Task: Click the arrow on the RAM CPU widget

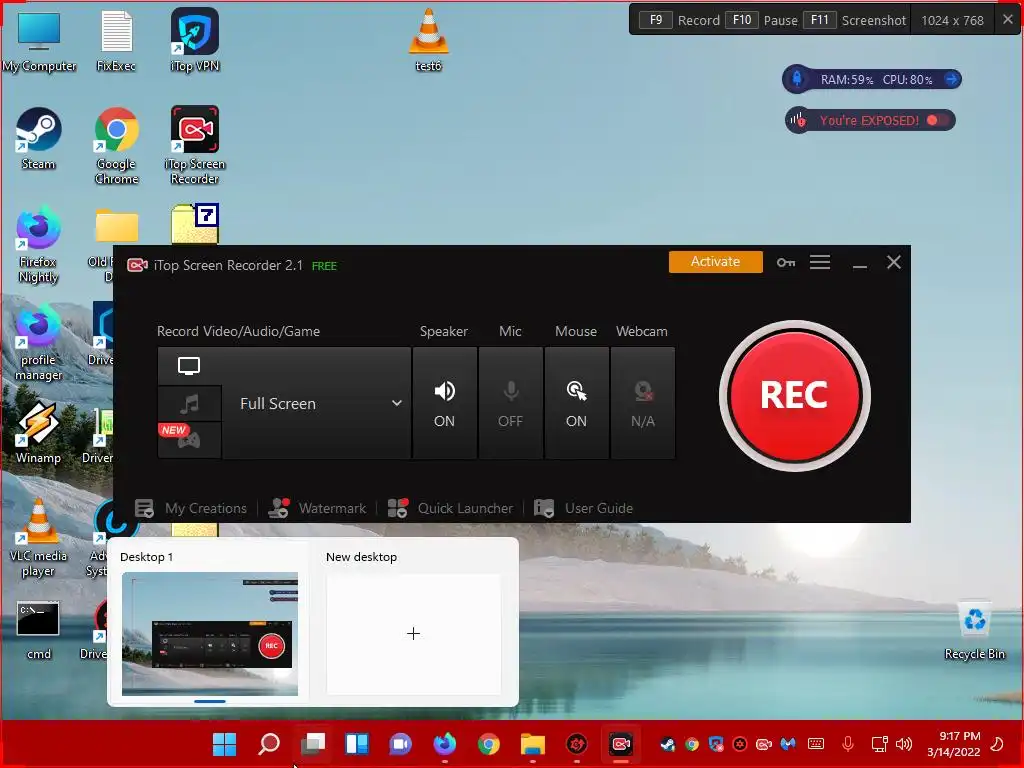Action: point(952,79)
